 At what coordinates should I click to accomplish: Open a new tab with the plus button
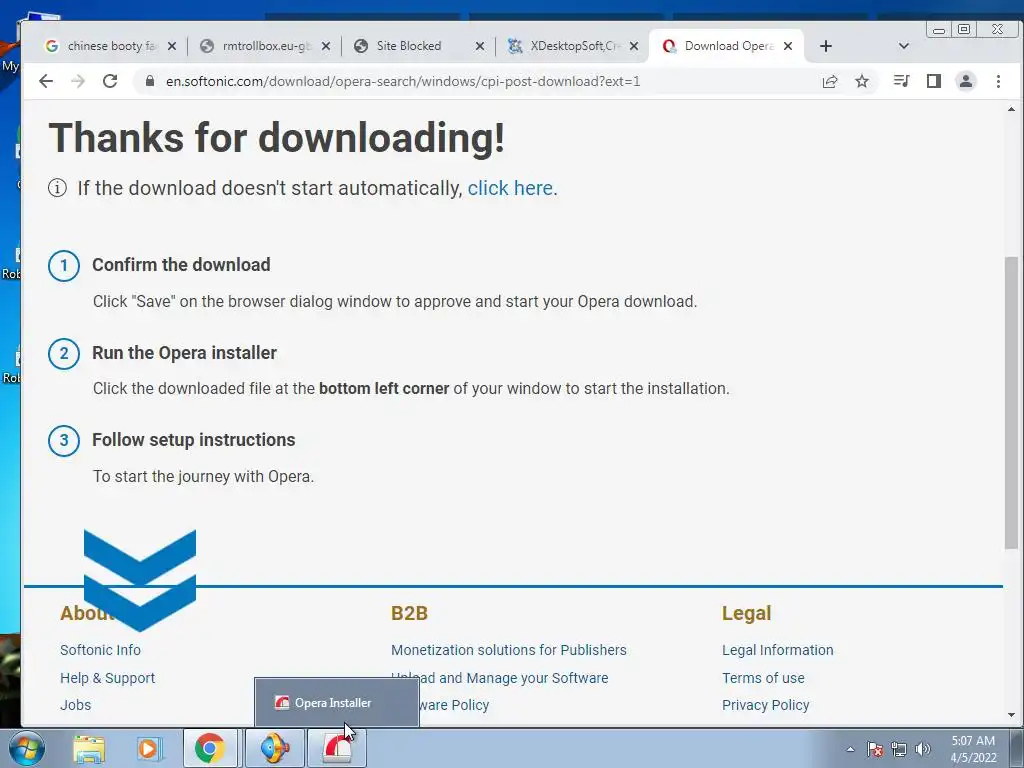825,46
